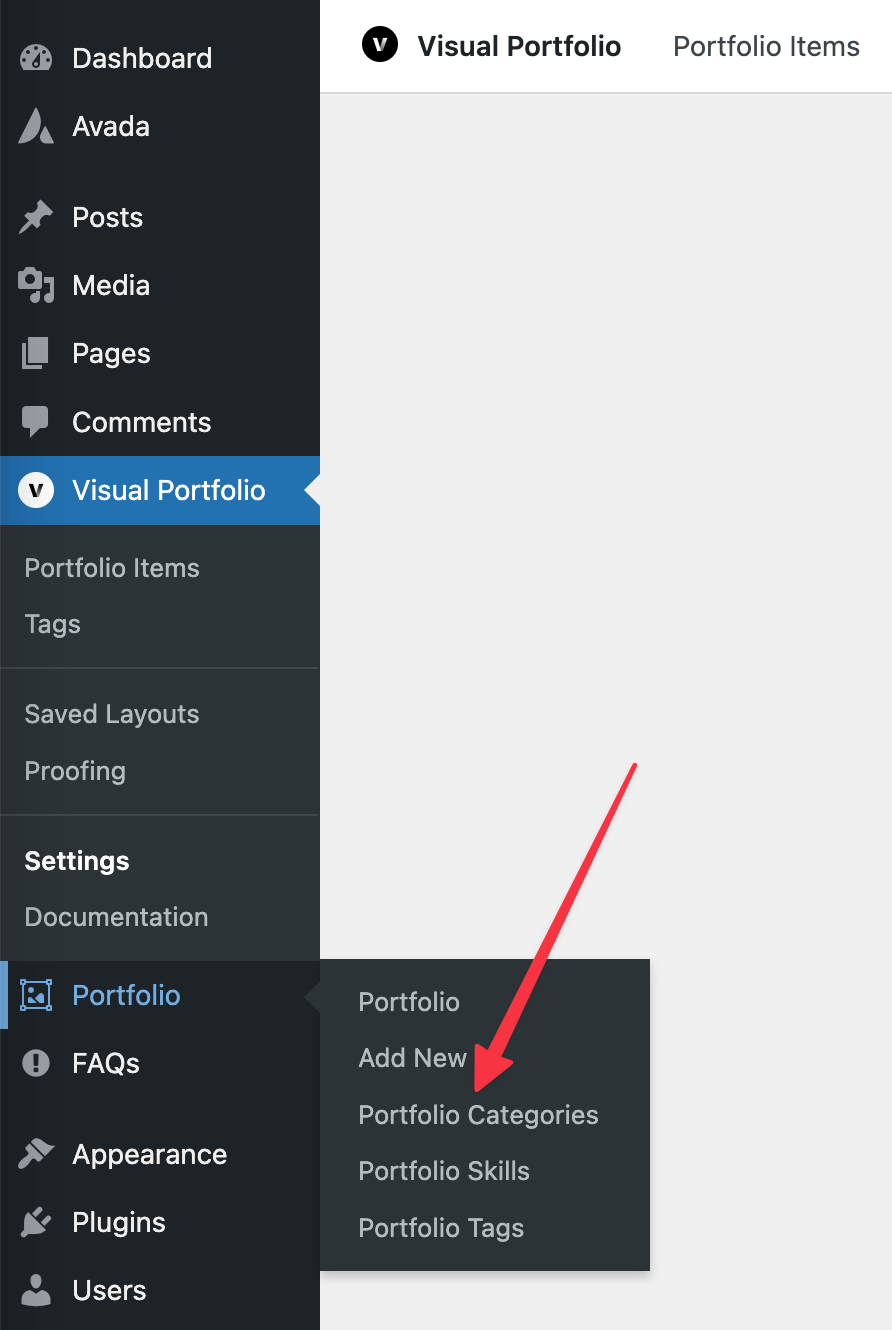Choose Portfolio Tags submenu entry
892x1330 pixels.
[441, 1228]
